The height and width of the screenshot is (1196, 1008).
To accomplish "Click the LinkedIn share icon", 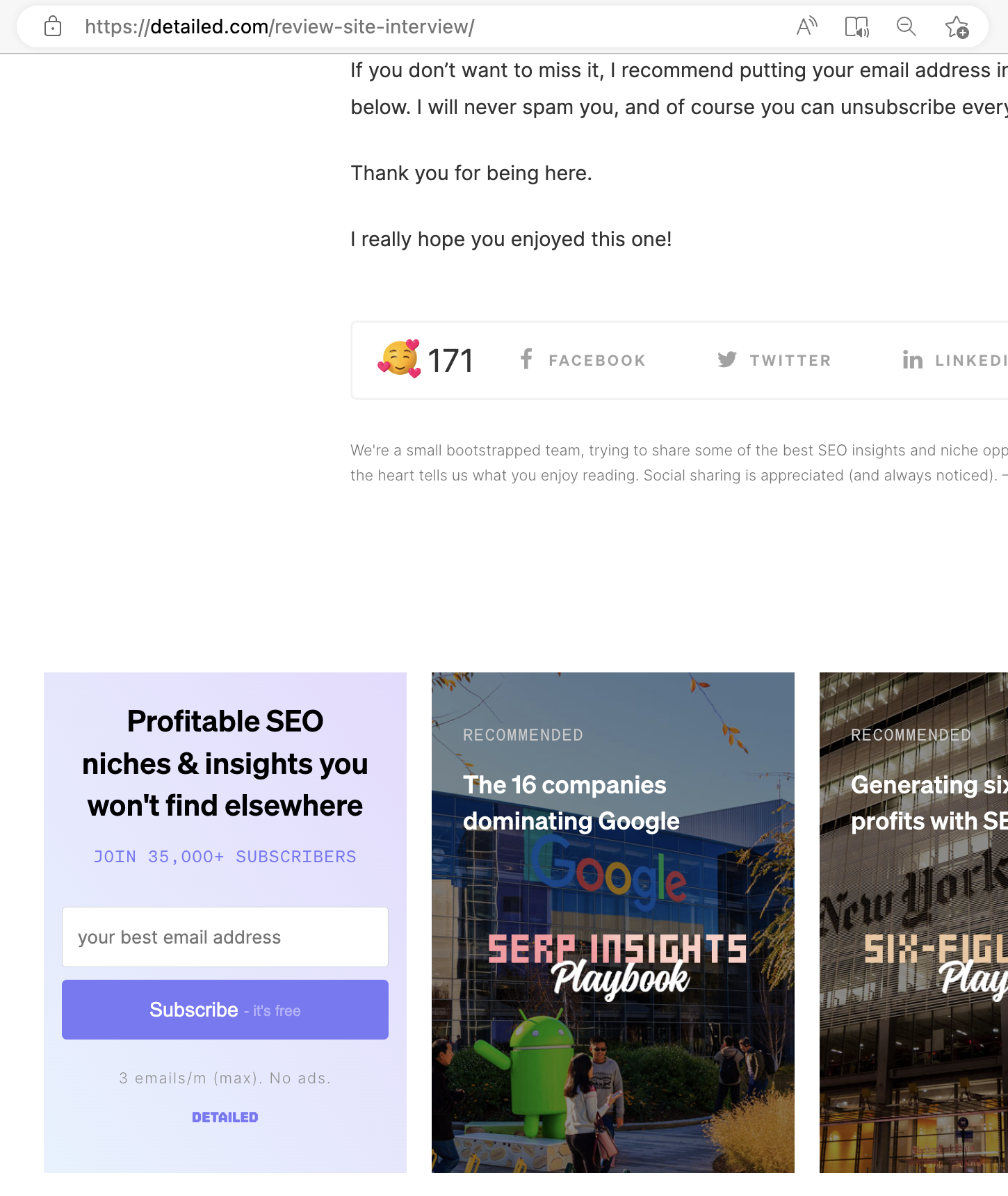I will pos(912,359).
